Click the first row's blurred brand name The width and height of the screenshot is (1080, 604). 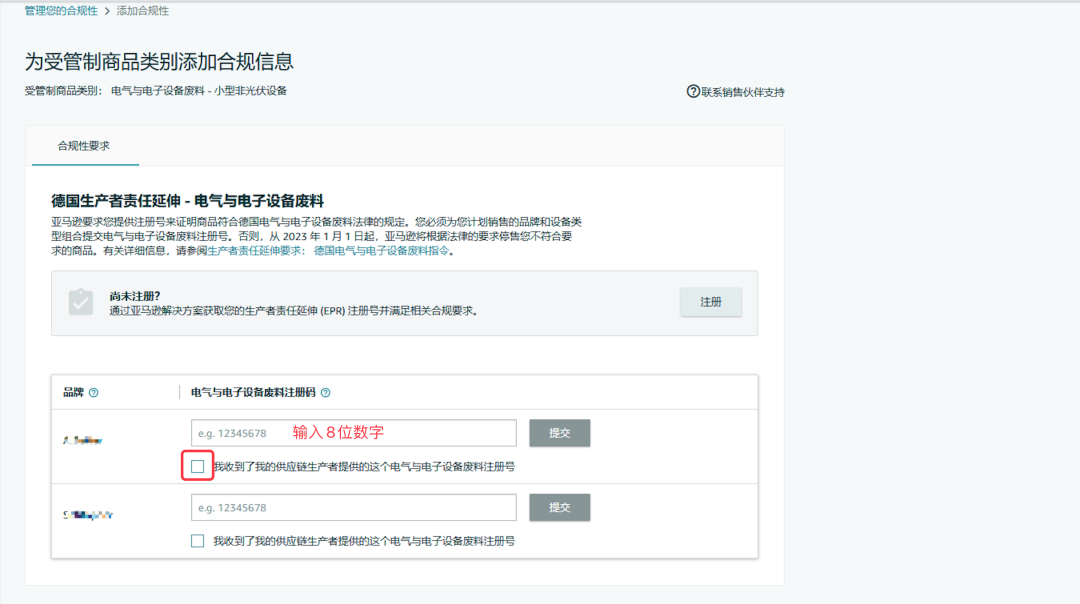point(83,440)
